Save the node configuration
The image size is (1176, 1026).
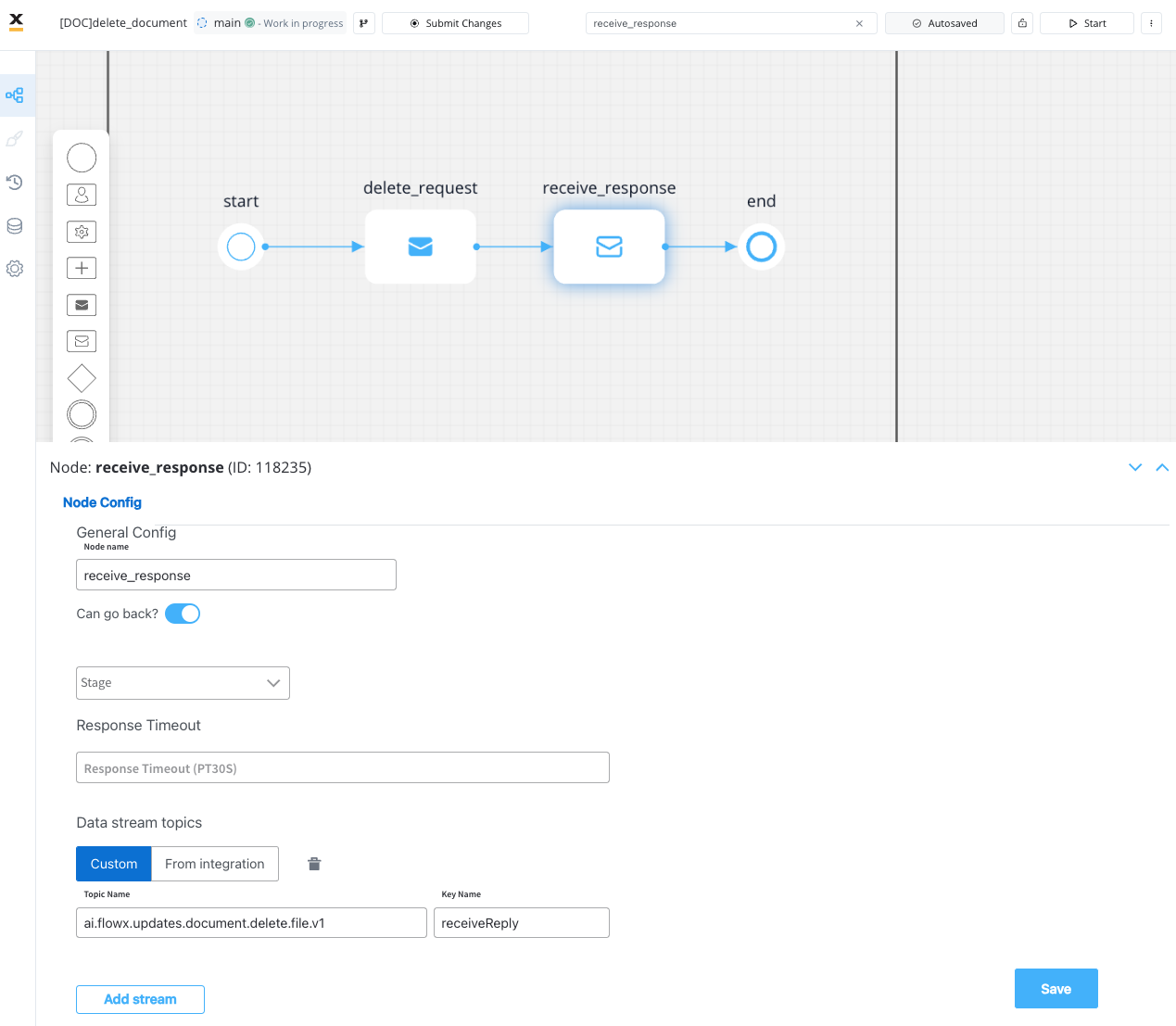[1056, 989]
